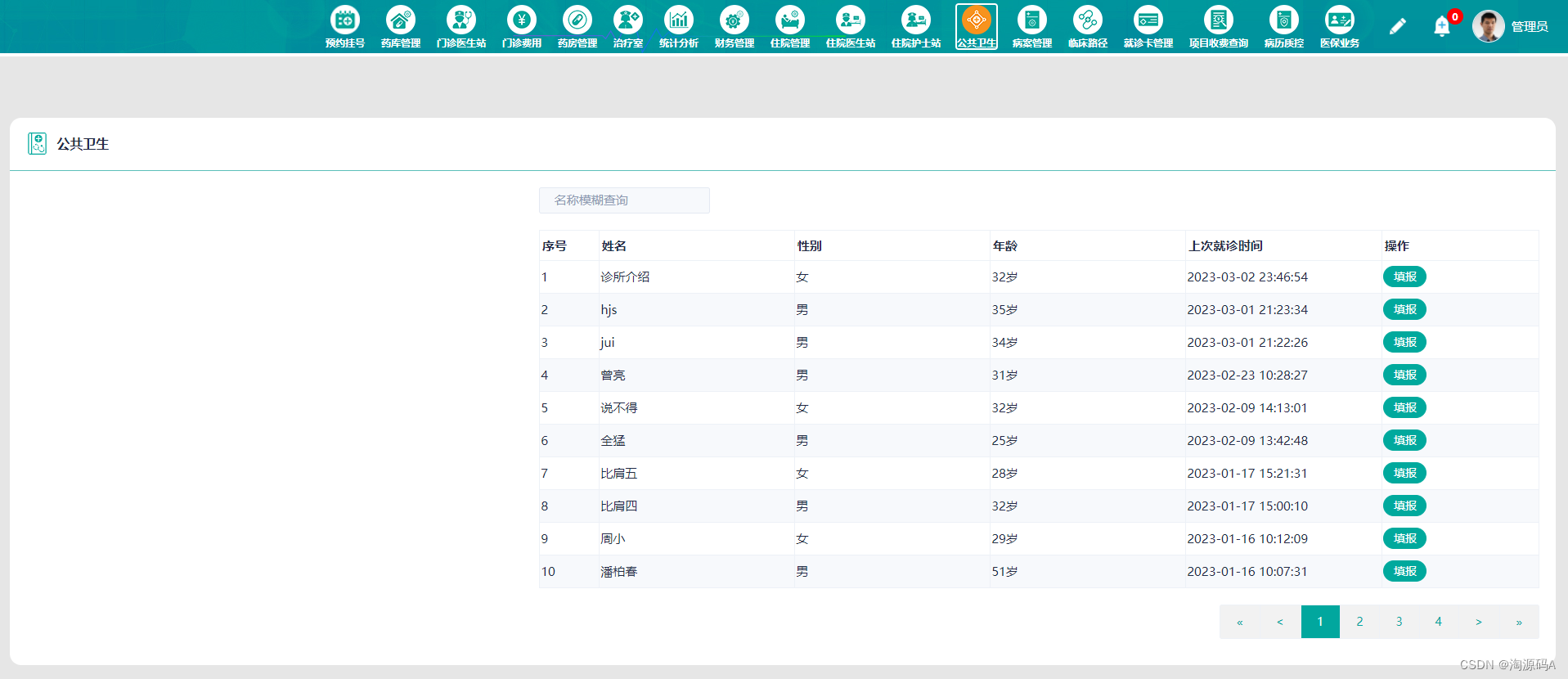Go to page 2 of patient list
Image resolution: width=1568 pixels, height=679 pixels.
(1359, 622)
